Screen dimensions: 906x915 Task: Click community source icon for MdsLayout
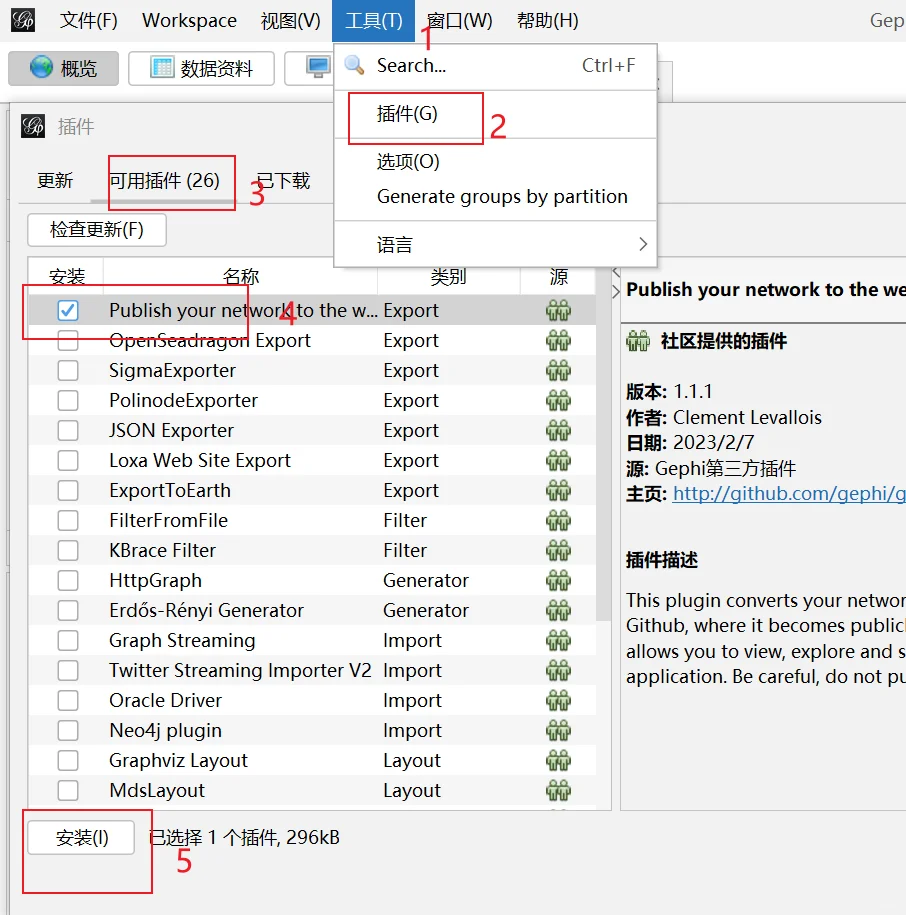[558, 791]
